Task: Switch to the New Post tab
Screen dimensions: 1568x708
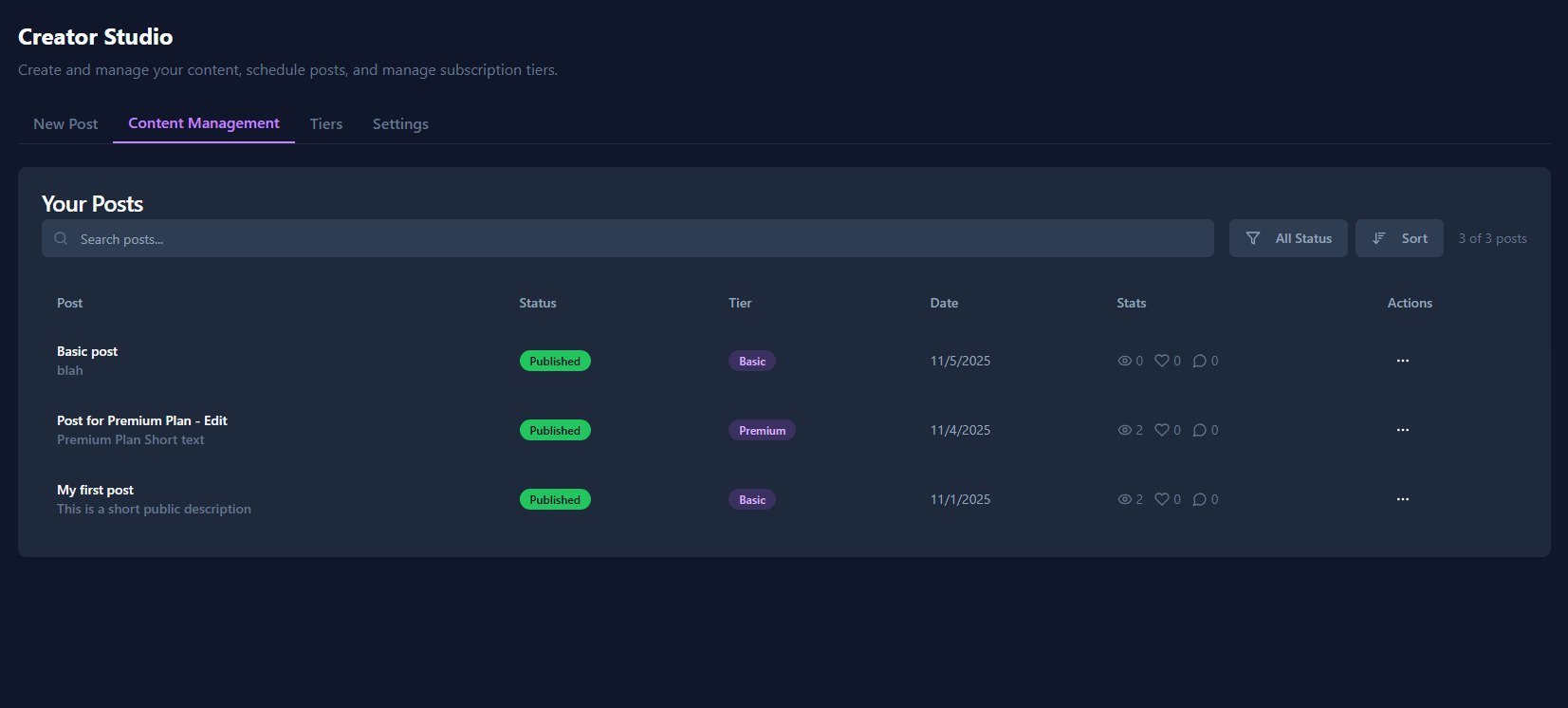Action: pyautogui.click(x=65, y=124)
